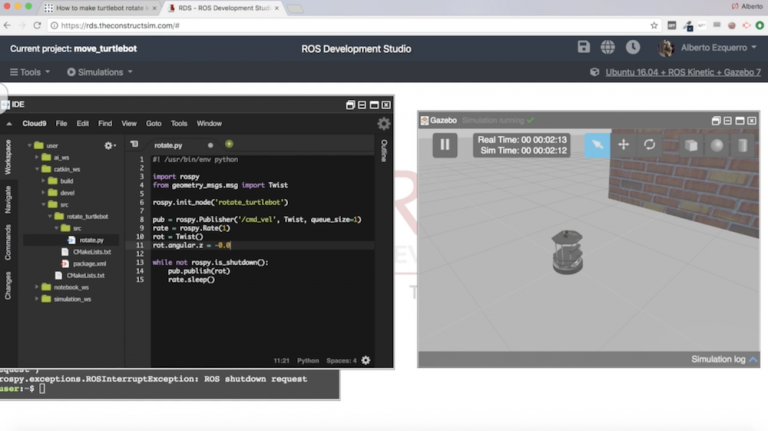This screenshot has height=431, width=768.
Task: Open the Edit menu in IDE
Action: click(x=83, y=123)
